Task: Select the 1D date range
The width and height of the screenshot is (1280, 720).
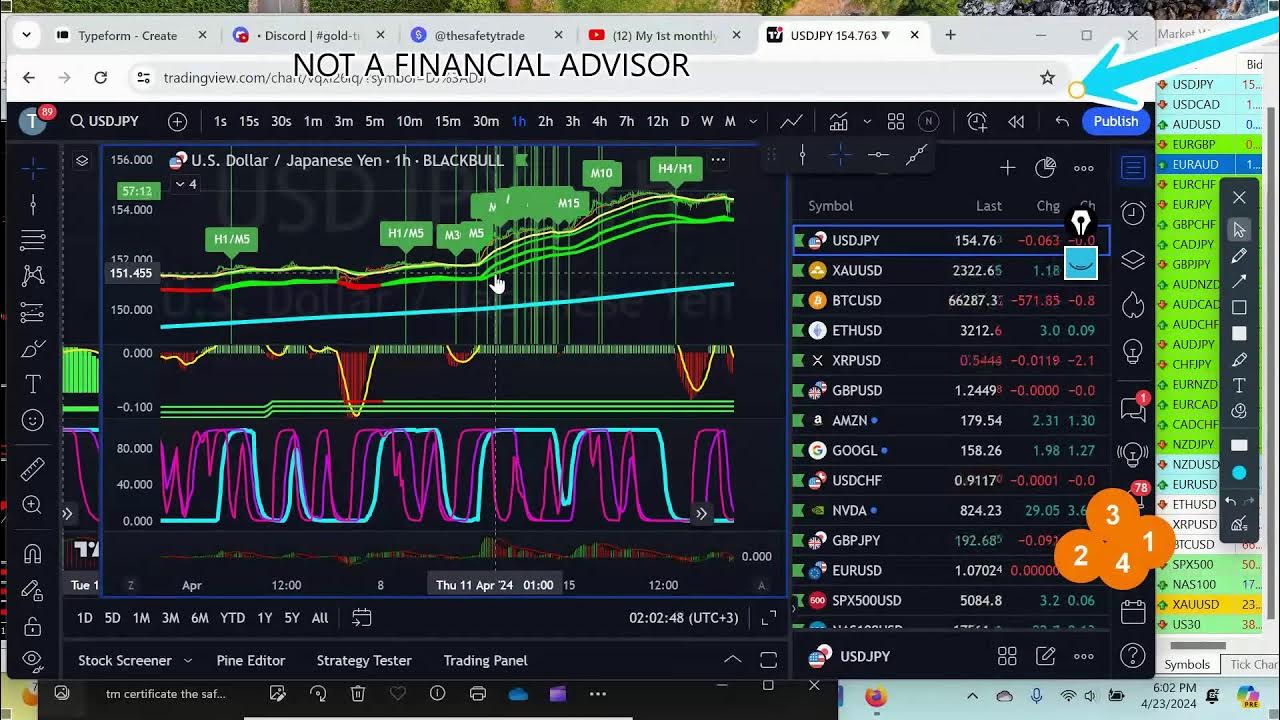Action: [85, 618]
